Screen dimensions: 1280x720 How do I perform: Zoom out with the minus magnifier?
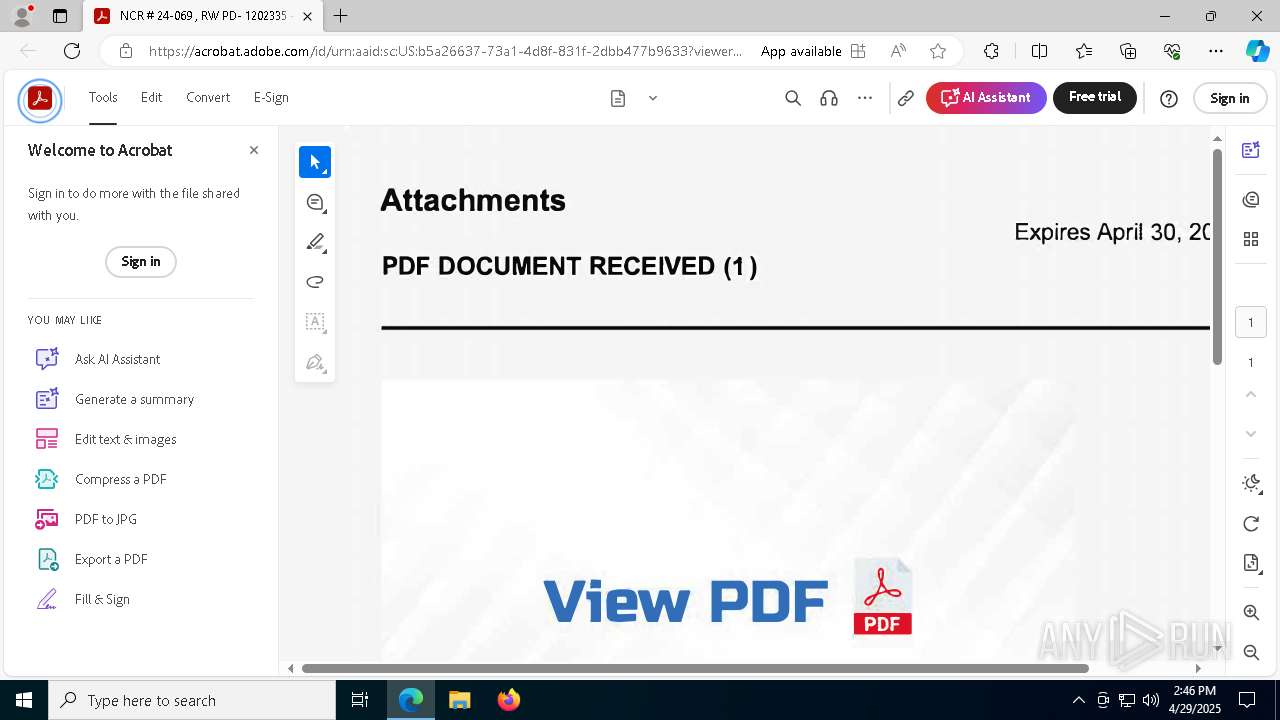pos(1250,652)
